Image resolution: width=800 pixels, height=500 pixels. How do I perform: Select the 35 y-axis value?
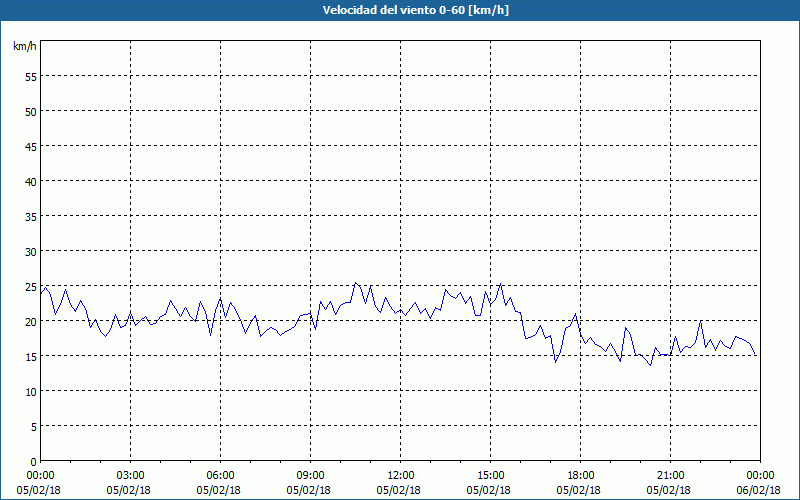(31, 217)
